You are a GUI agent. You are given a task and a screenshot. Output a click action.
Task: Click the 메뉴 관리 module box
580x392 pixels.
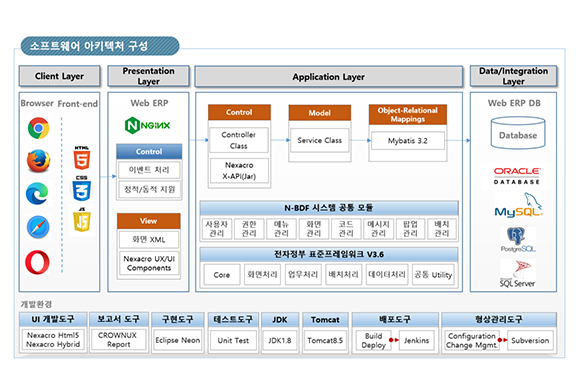pyautogui.click(x=281, y=229)
